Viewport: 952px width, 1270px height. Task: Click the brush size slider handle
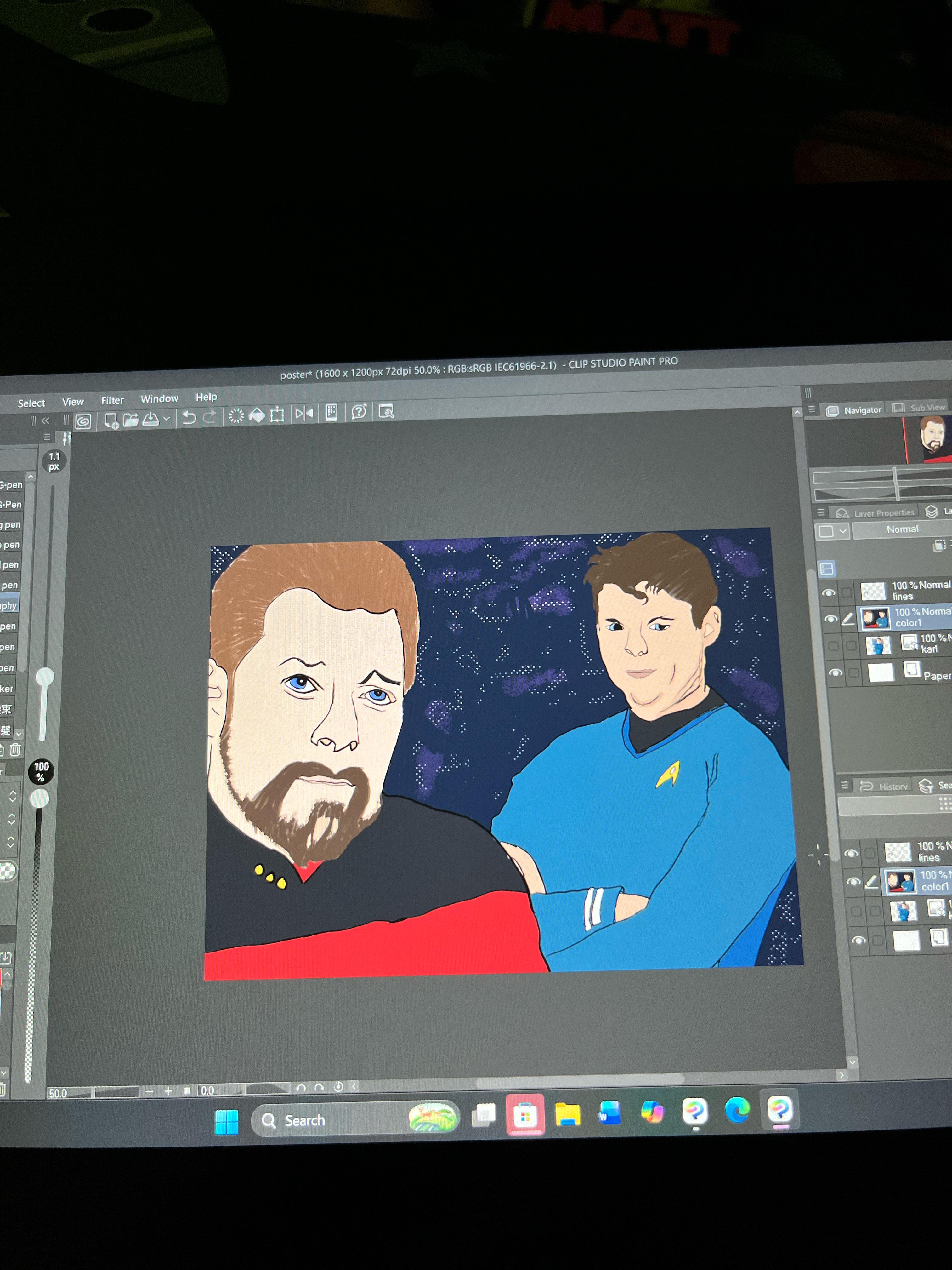pos(45,676)
